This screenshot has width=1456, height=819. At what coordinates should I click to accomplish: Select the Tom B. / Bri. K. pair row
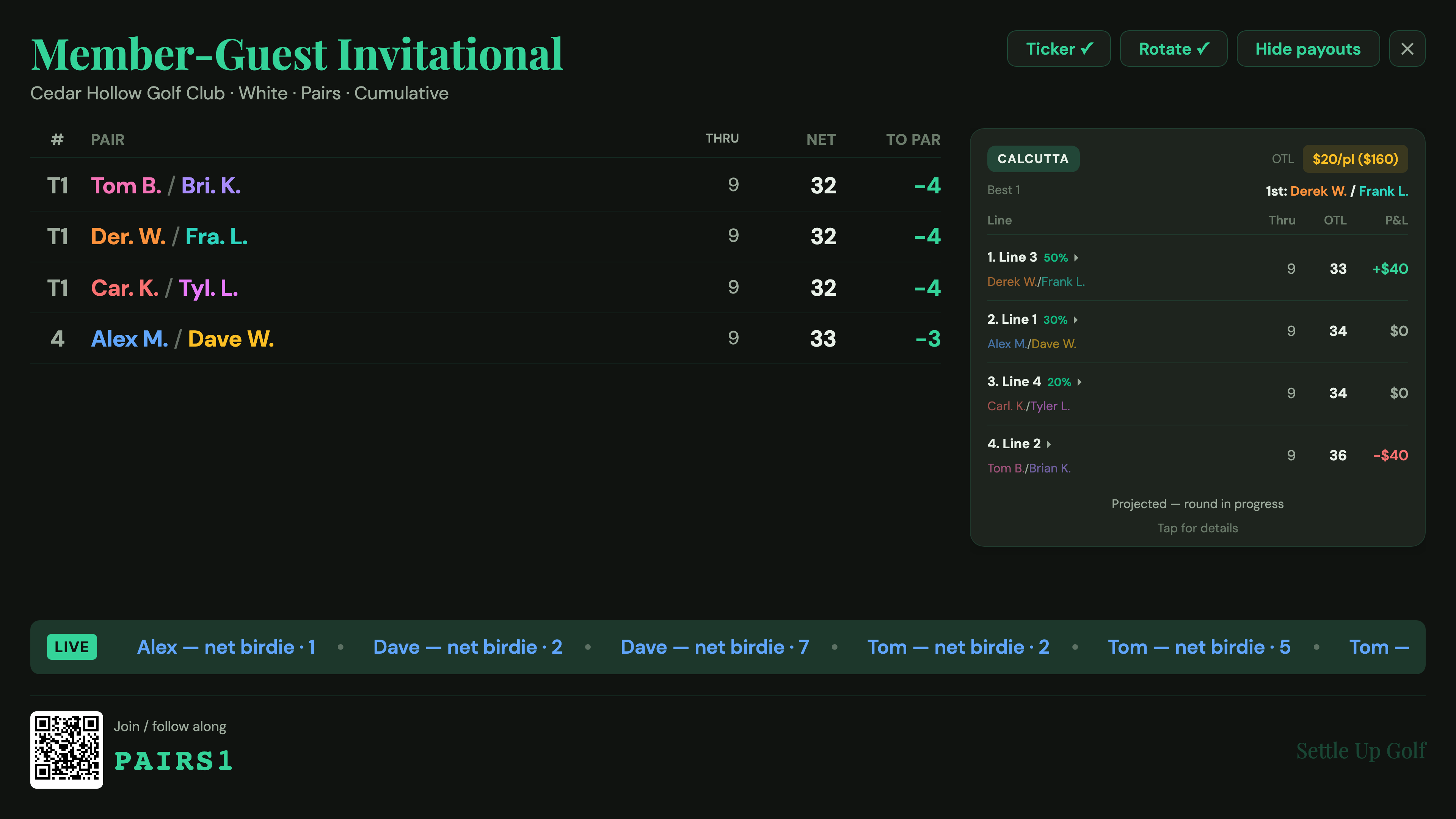[485, 185]
